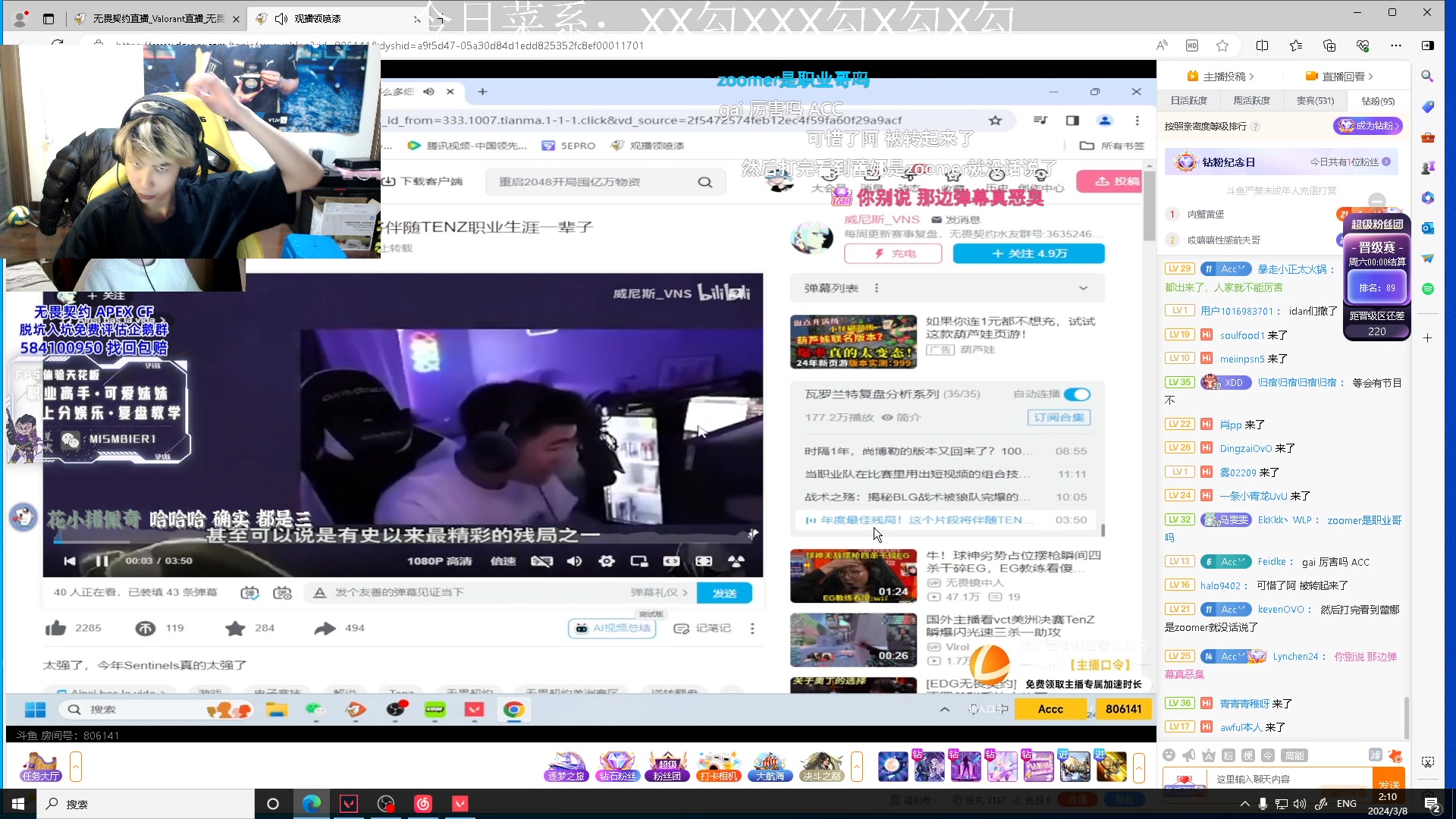Open 任务大厅 task hall icon

(40, 767)
